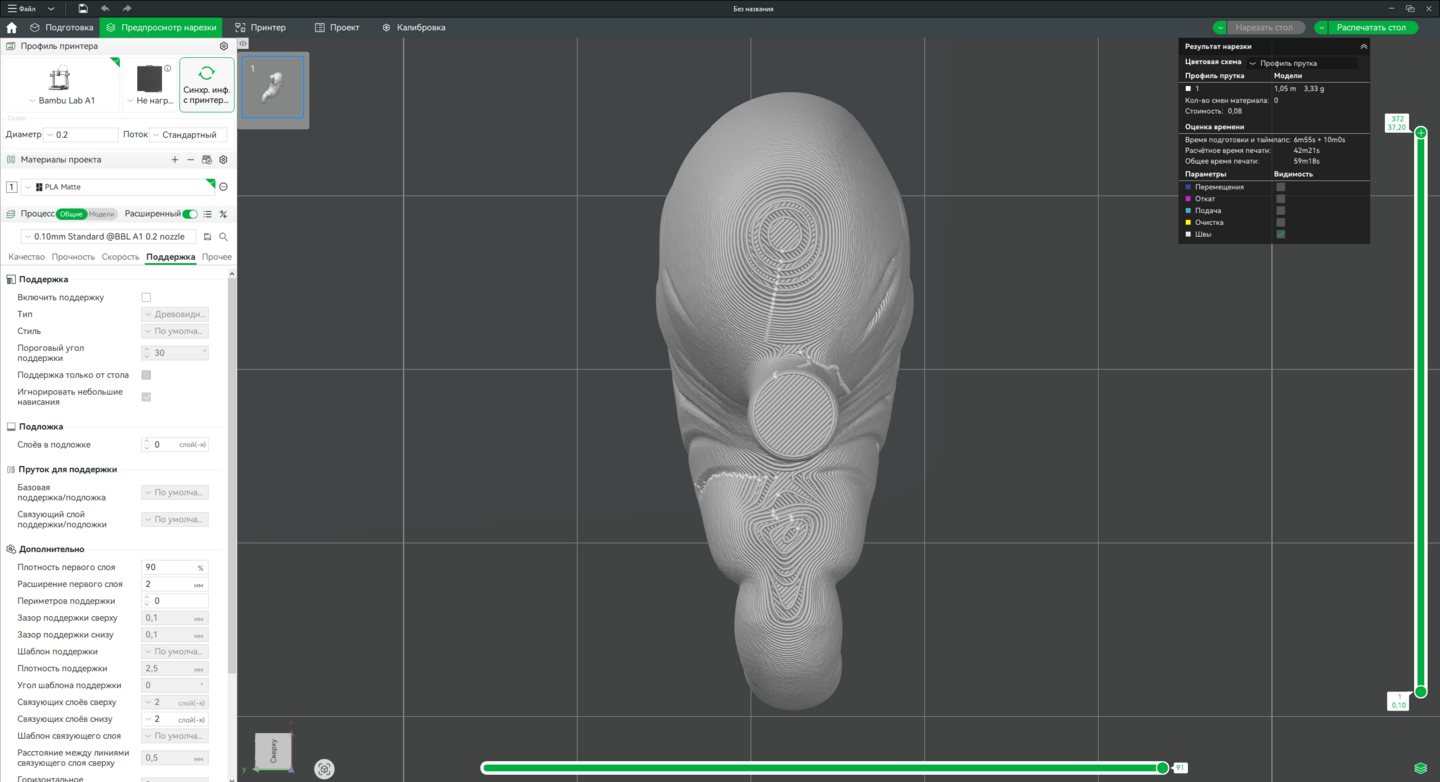Open the dropdown arrow beside Распечатать стол
Screen dimensions: 1440x782
(1322, 28)
